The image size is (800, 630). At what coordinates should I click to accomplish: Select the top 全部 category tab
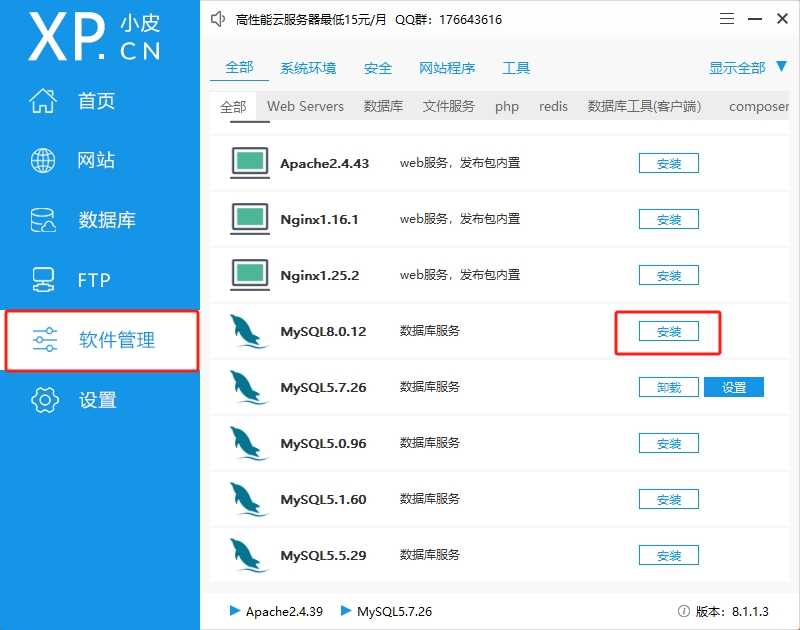pos(239,68)
